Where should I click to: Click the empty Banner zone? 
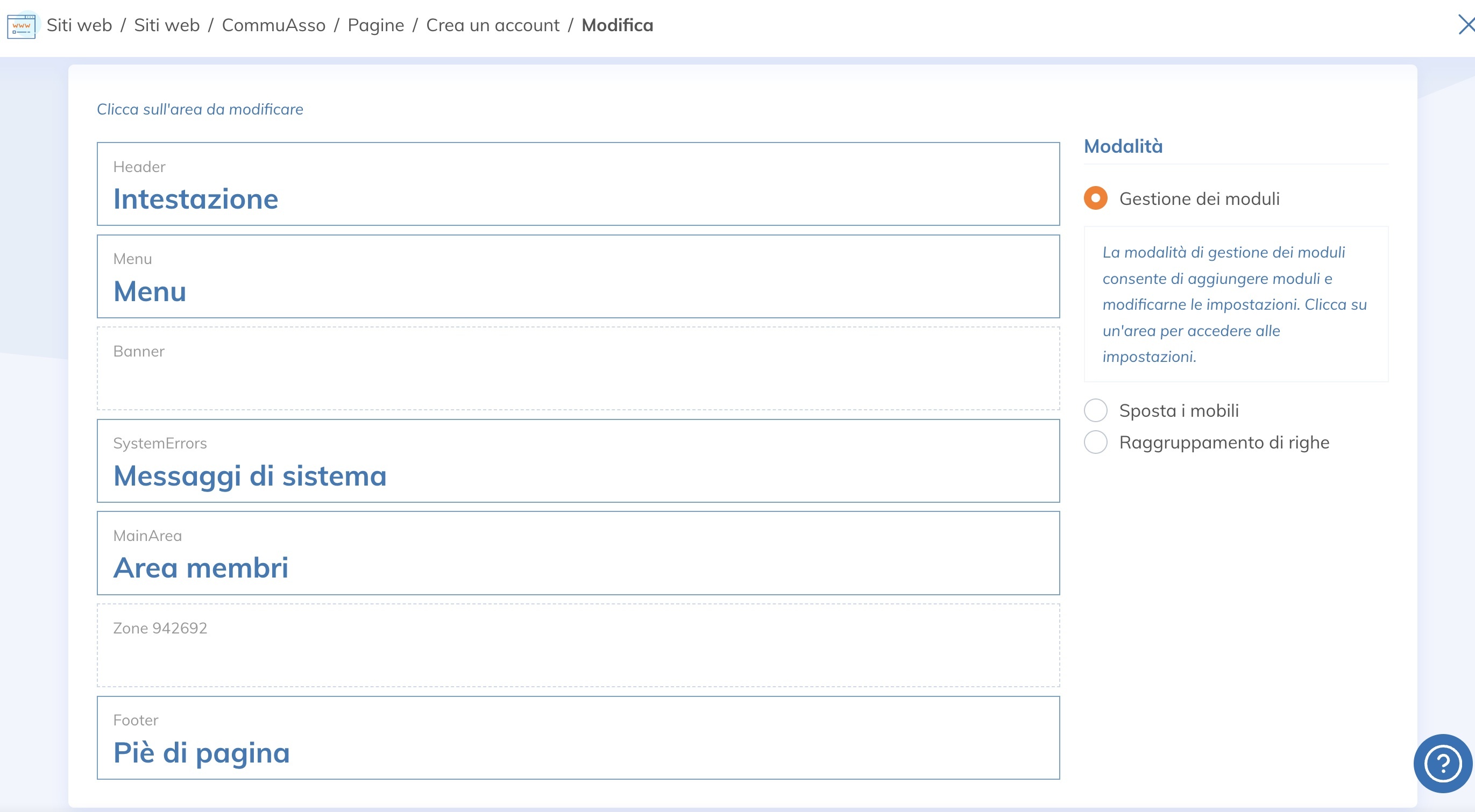(578, 368)
